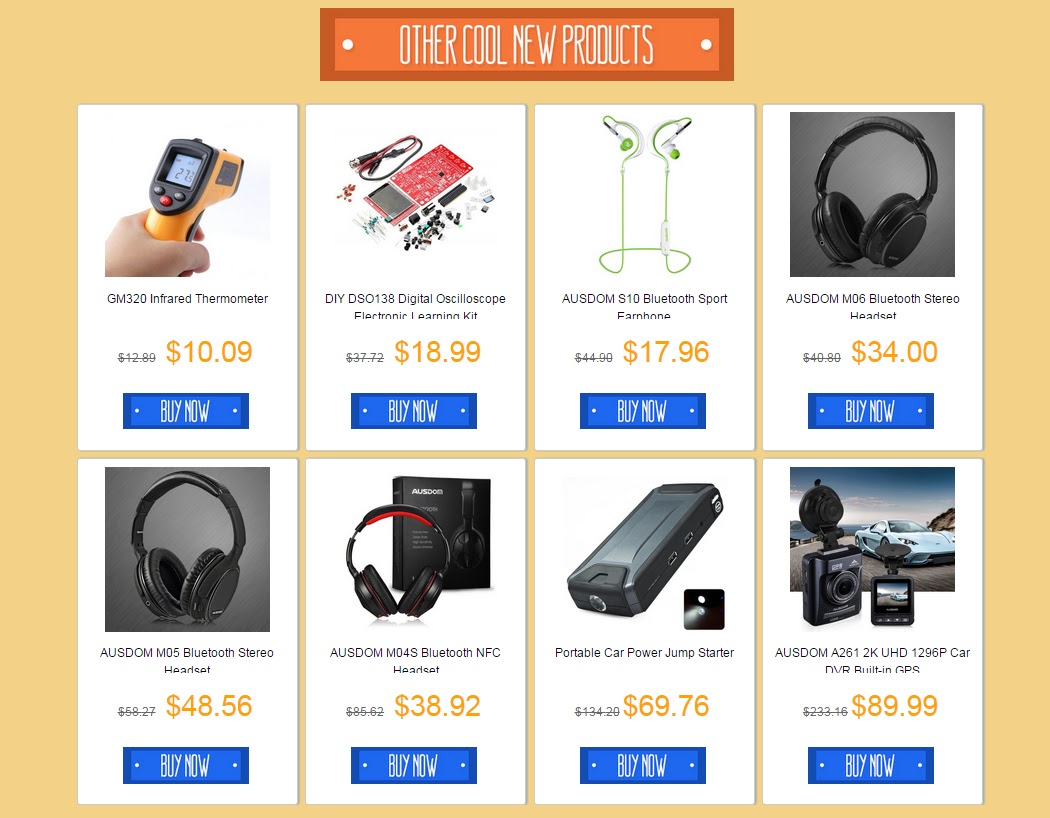Click Buy Now for the $48.56 headset
The height and width of the screenshot is (818, 1050).
tap(185, 765)
